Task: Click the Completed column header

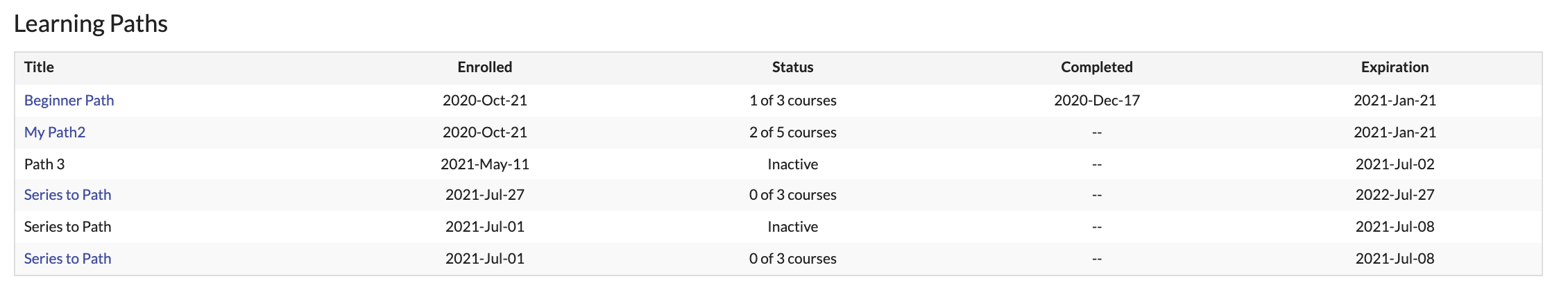Action: click(1097, 67)
